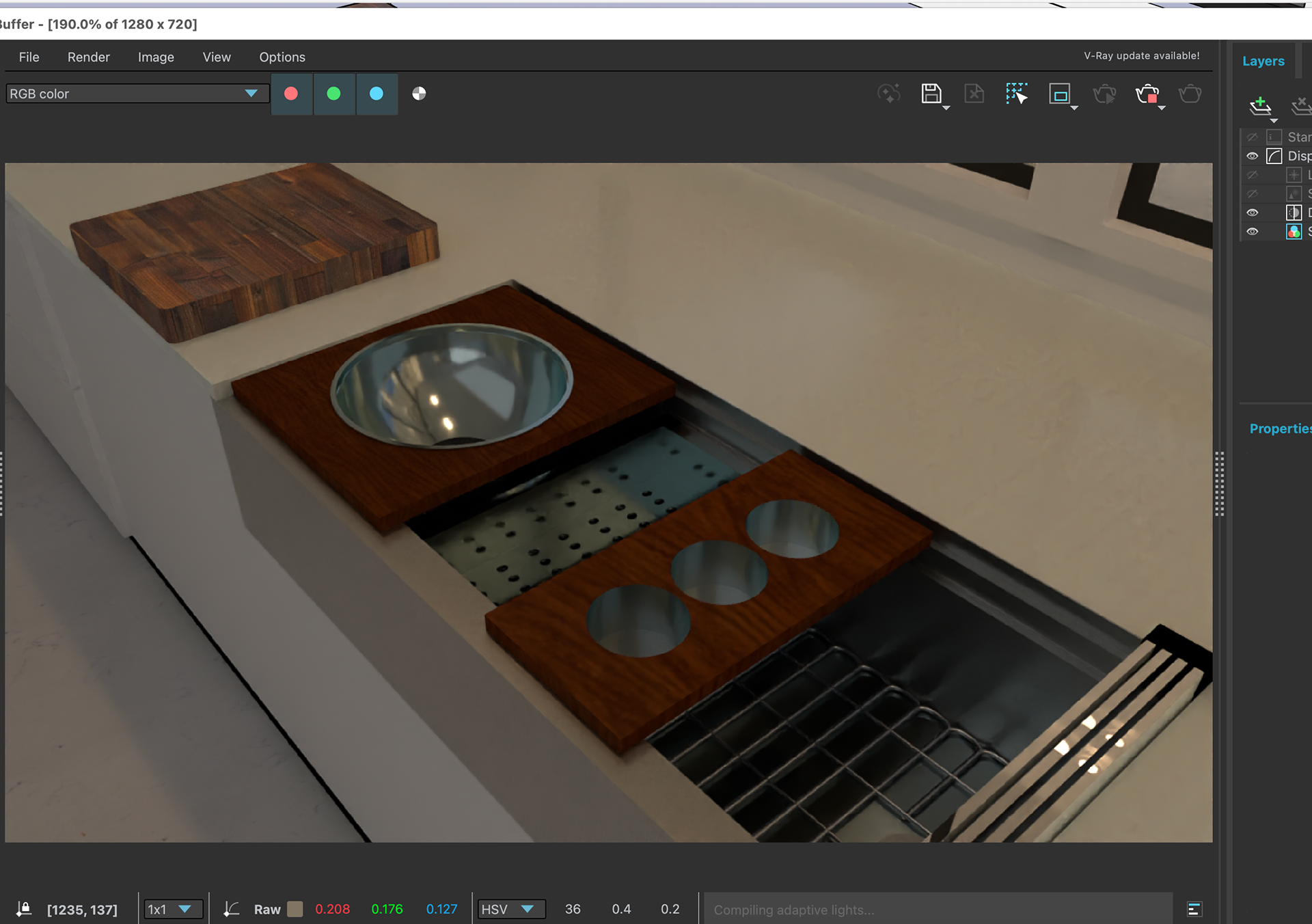The width and height of the screenshot is (1312, 924).
Task: Click the clear image icon
Action: click(974, 94)
